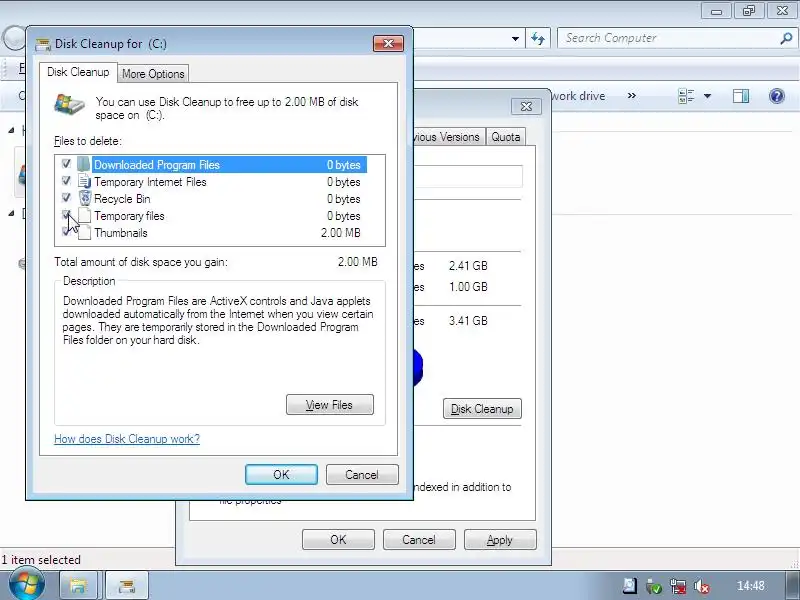Click the first tray notification icon
The width and height of the screenshot is (800, 600).
tap(630, 585)
